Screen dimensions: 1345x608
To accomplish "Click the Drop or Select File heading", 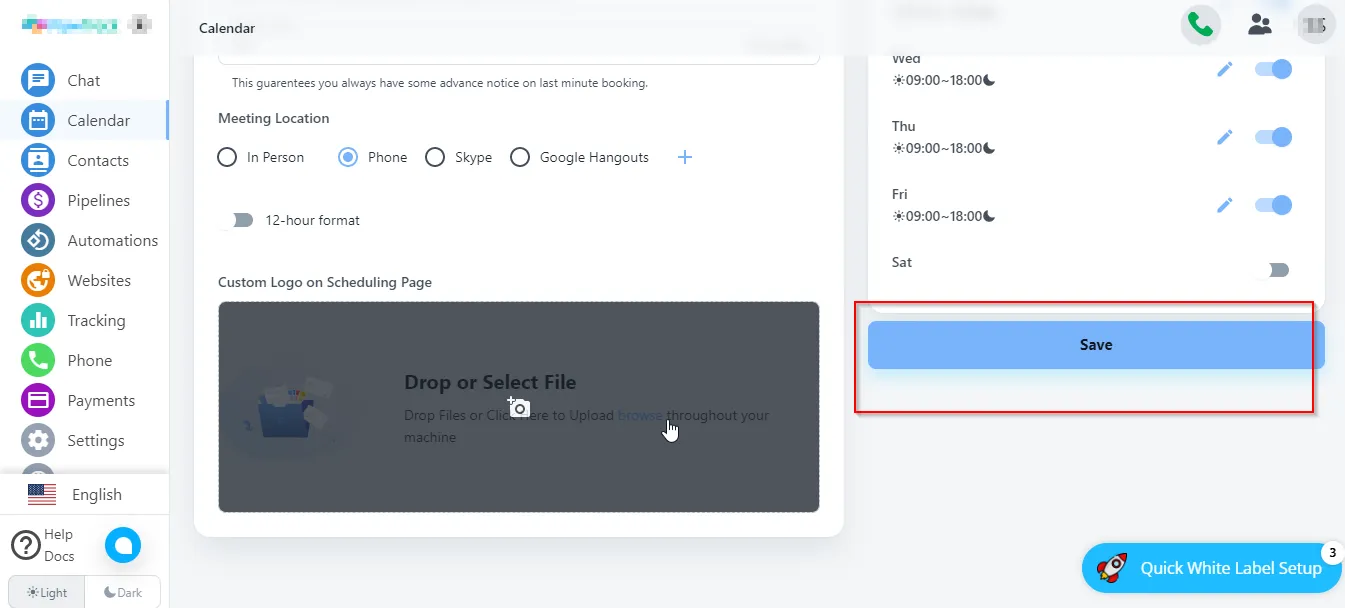I will coord(490,382).
